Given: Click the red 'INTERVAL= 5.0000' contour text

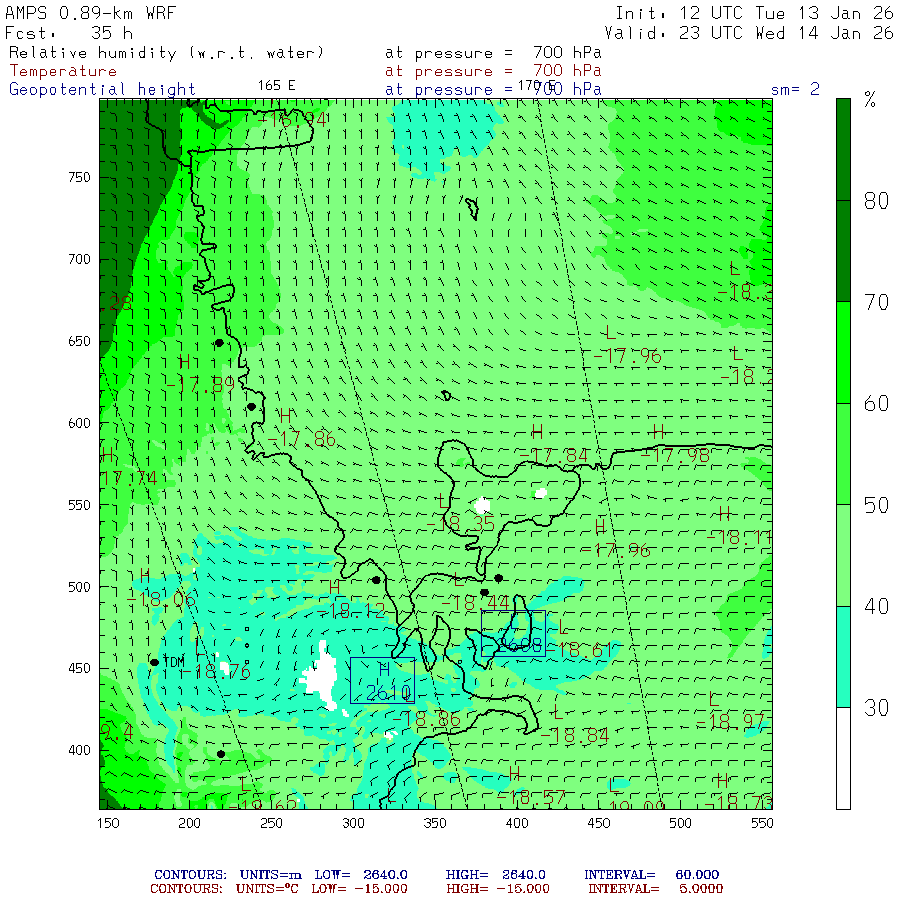Looking at the screenshot, I should (655, 889).
